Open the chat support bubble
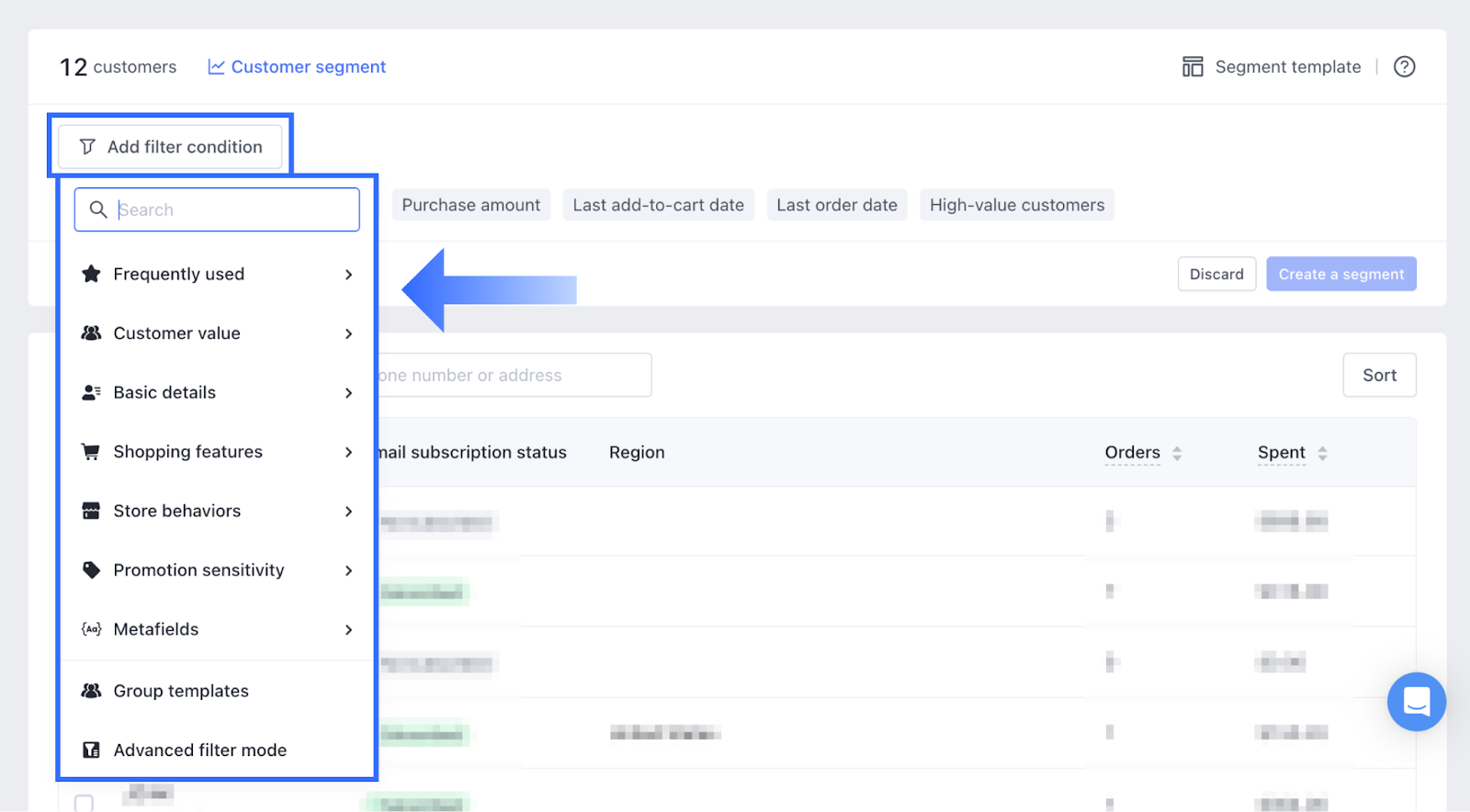Screen dimensions: 1470x812 [x=1416, y=702]
